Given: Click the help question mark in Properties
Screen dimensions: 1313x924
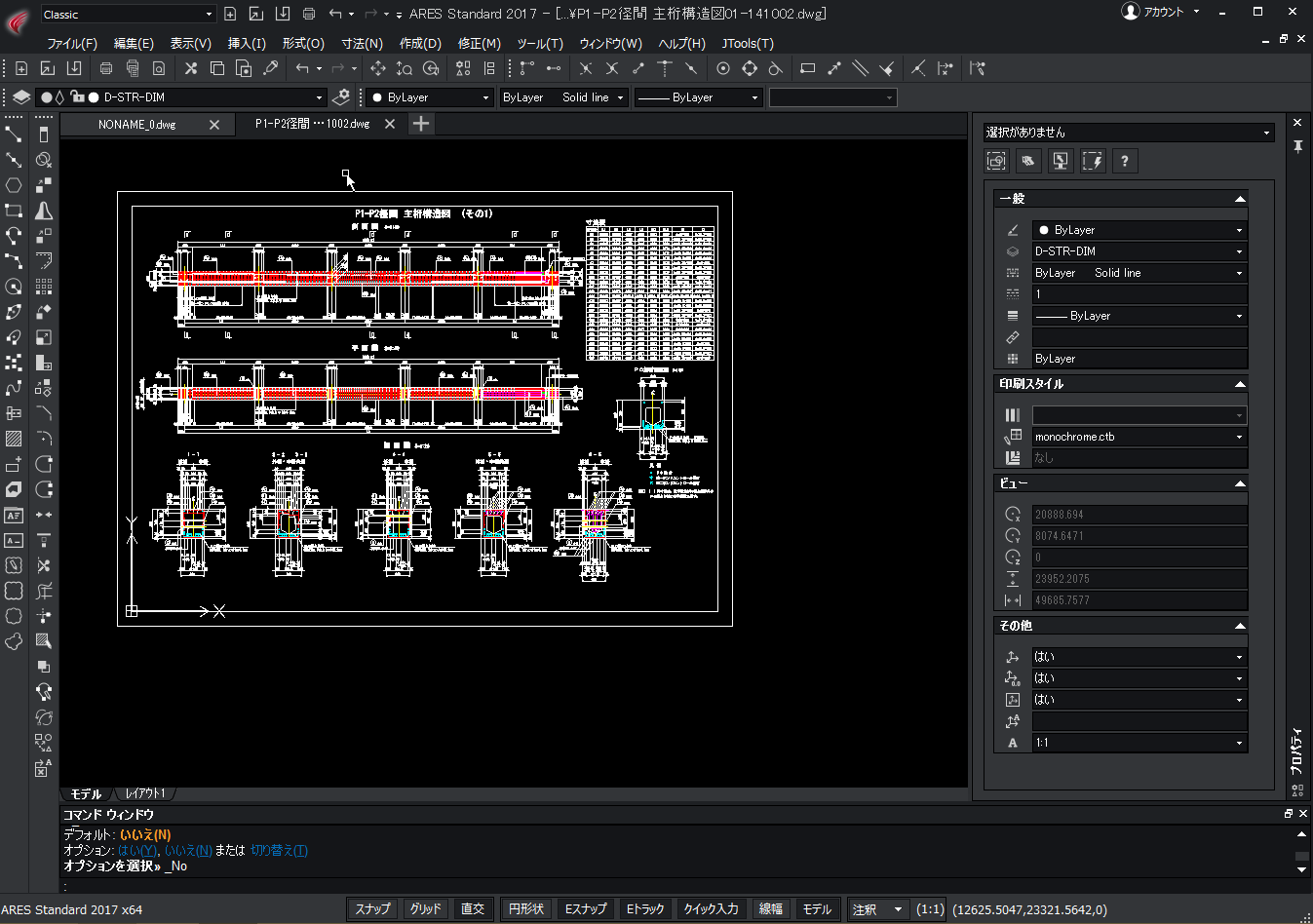Looking at the screenshot, I should (1124, 162).
